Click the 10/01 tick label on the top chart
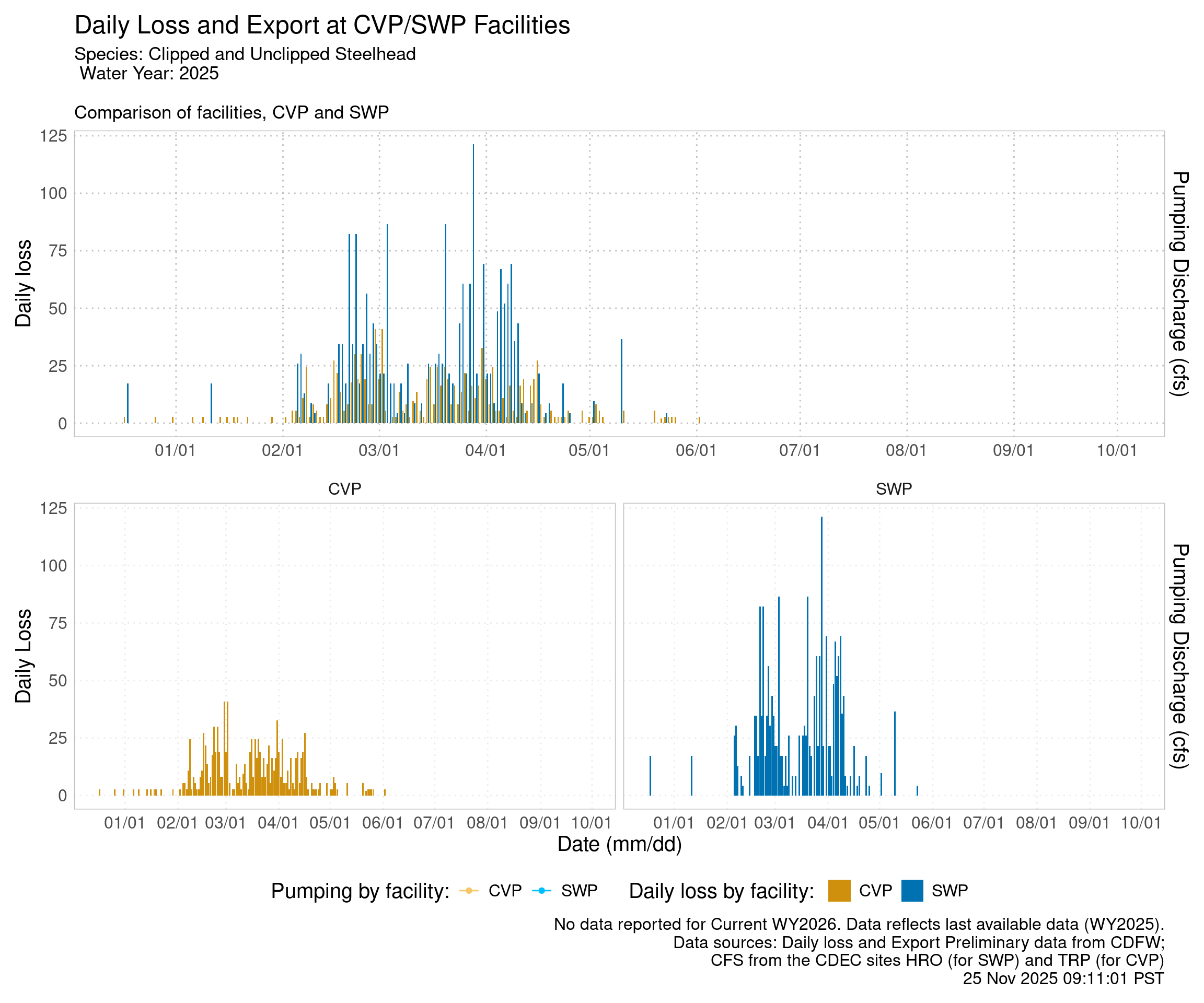 1116,450
